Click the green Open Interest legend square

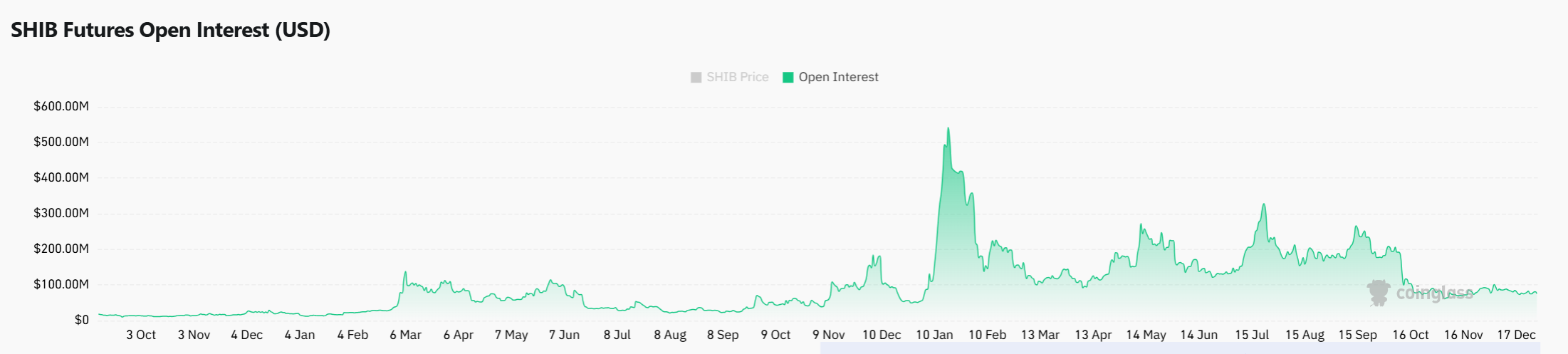tap(788, 77)
